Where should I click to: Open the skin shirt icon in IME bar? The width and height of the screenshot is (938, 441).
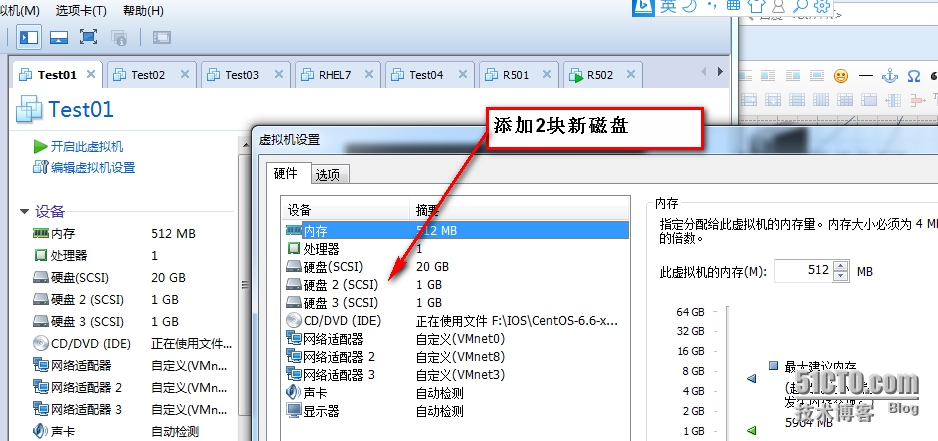(756, 6)
